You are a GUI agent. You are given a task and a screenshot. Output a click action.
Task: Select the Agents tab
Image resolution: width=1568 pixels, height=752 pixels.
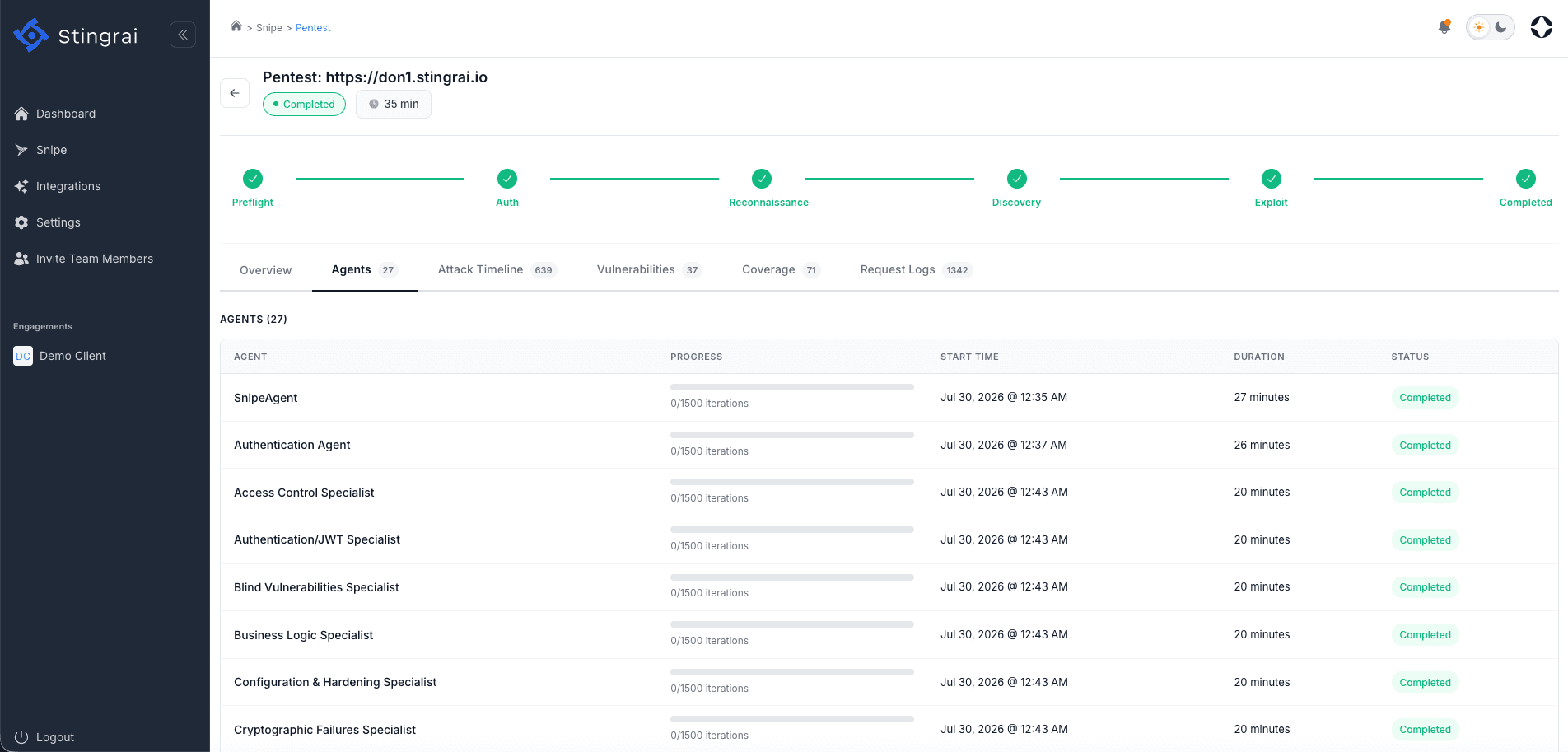click(365, 269)
